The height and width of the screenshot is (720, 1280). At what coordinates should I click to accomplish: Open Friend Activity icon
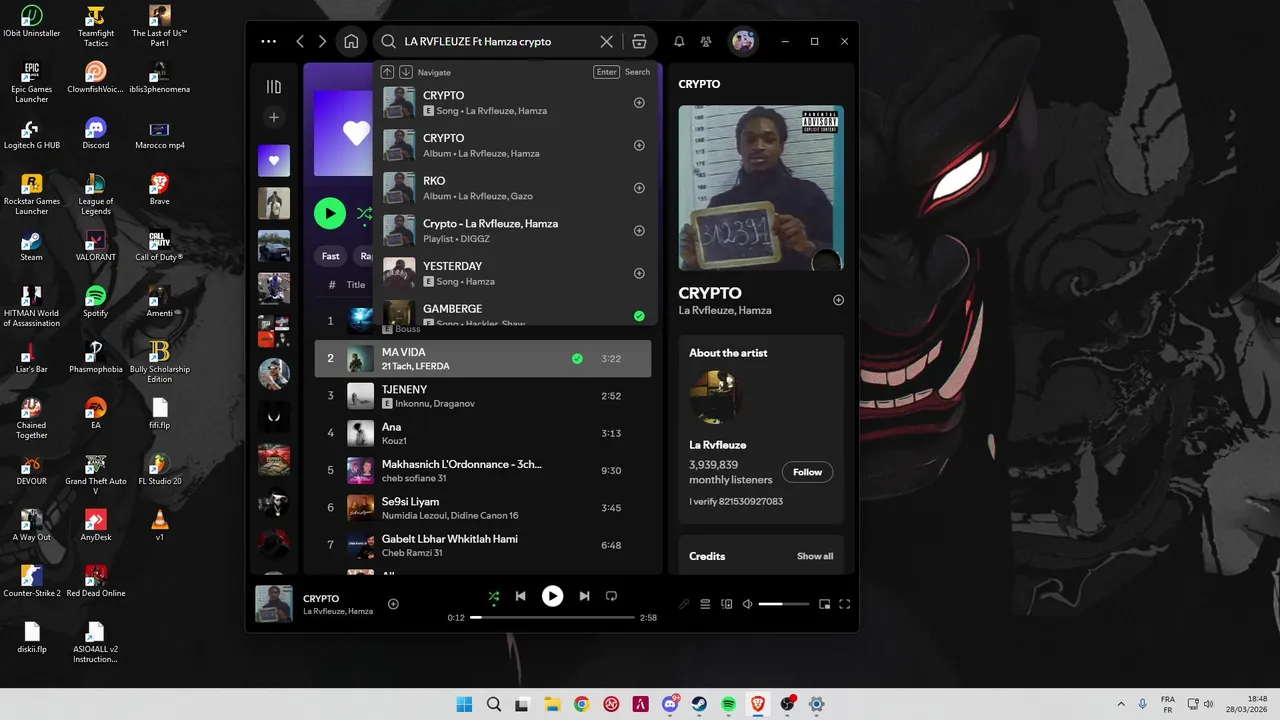tap(706, 42)
